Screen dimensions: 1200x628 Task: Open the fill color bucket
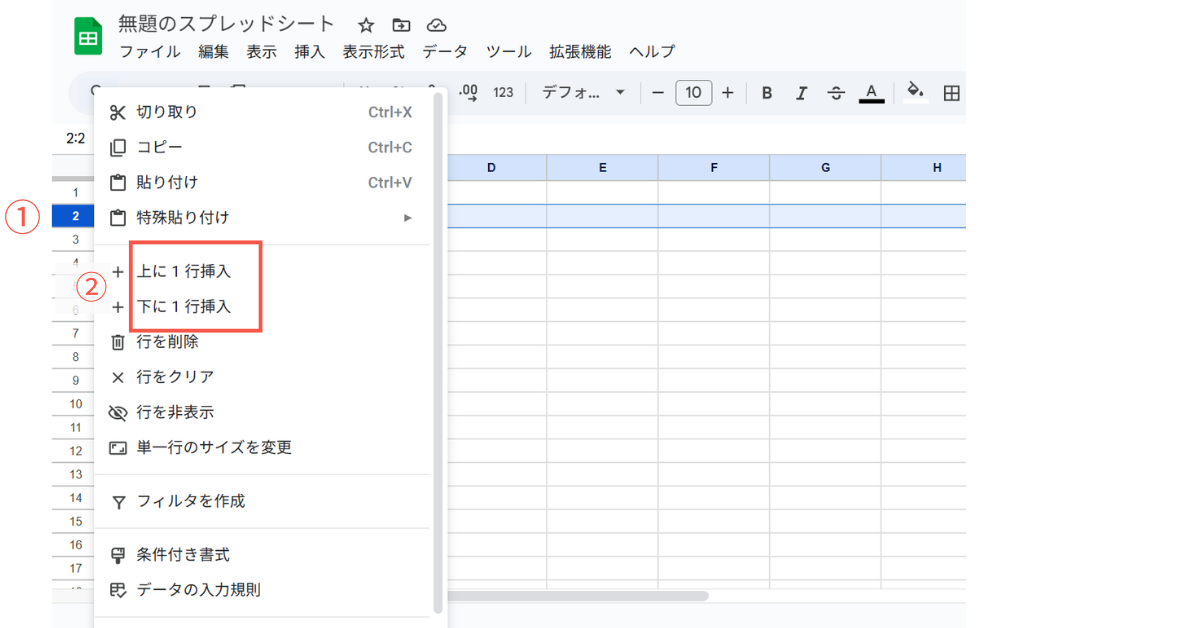tap(914, 92)
